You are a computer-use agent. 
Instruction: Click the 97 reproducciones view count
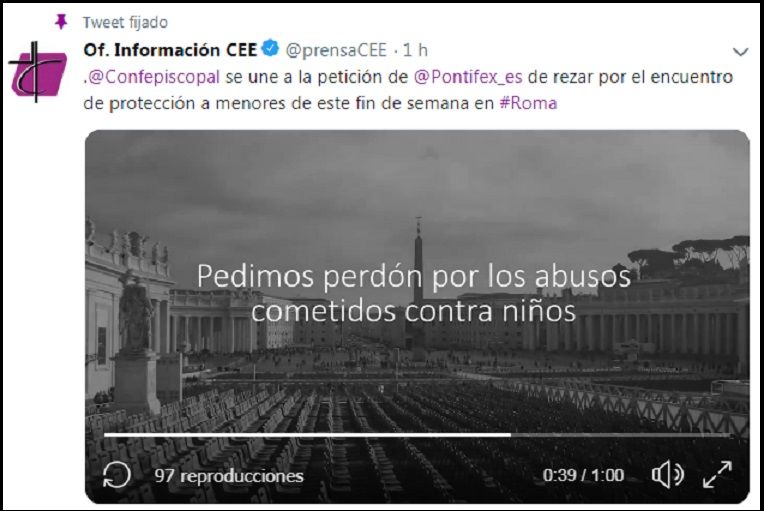(x=229, y=476)
